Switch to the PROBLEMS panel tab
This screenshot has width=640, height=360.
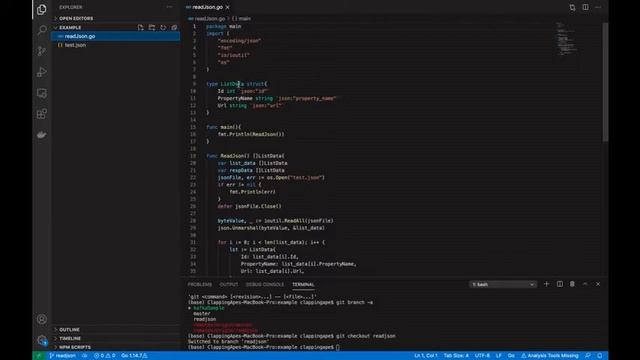(200, 284)
